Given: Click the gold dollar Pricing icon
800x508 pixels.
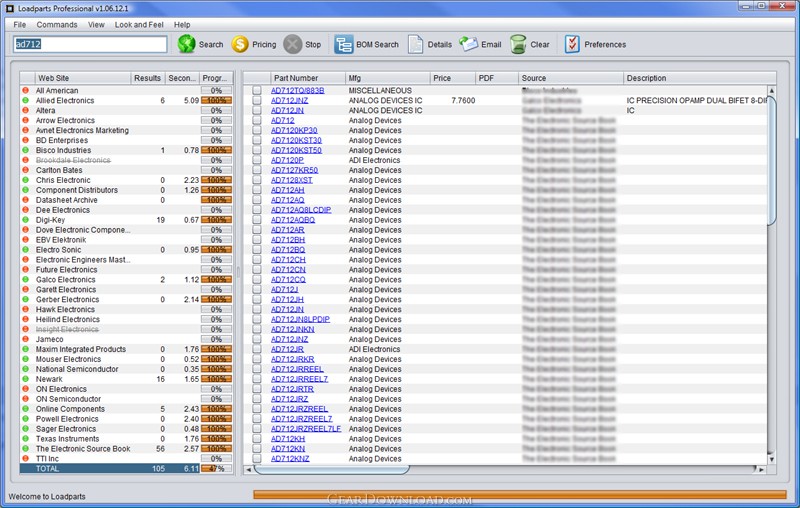Looking at the screenshot, I should click(x=239, y=44).
